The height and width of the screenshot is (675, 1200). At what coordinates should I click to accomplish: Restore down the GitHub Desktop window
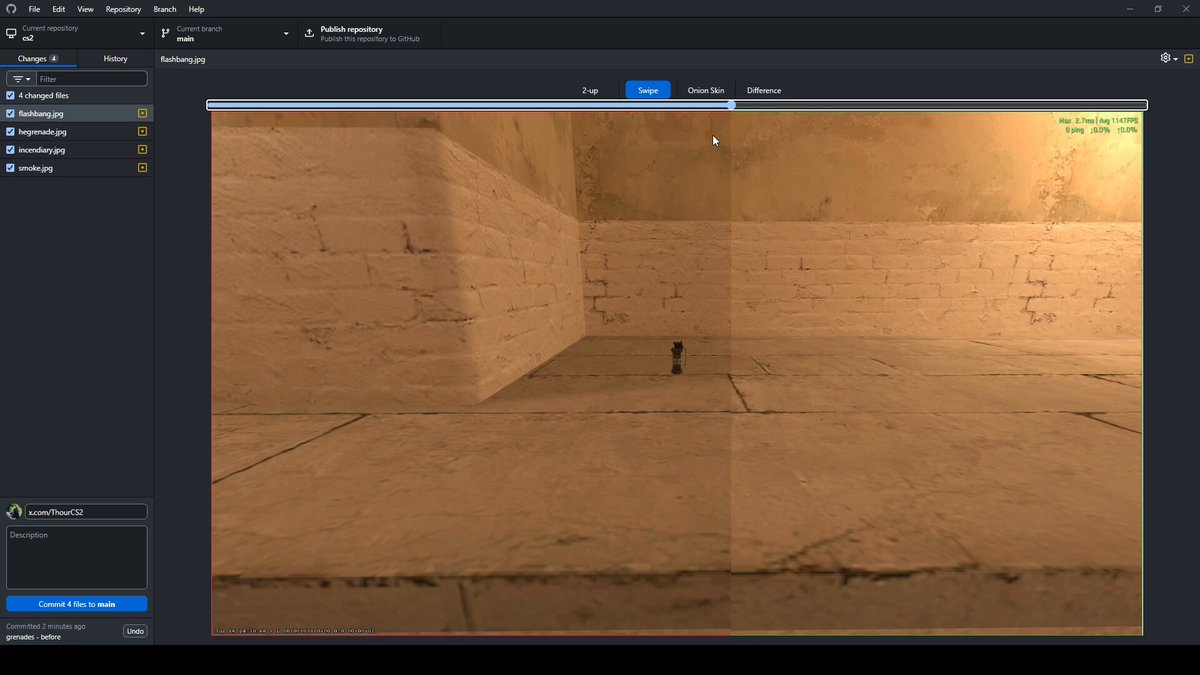pyautogui.click(x=1158, y=9)
